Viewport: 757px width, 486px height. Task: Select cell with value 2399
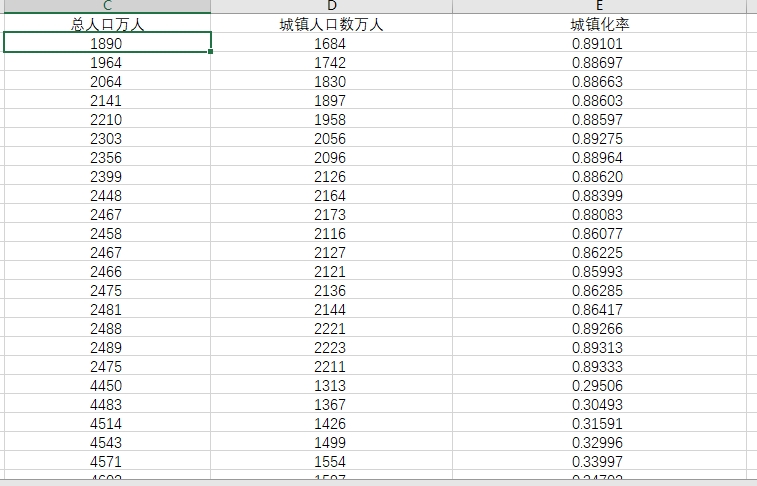(107, 176)
